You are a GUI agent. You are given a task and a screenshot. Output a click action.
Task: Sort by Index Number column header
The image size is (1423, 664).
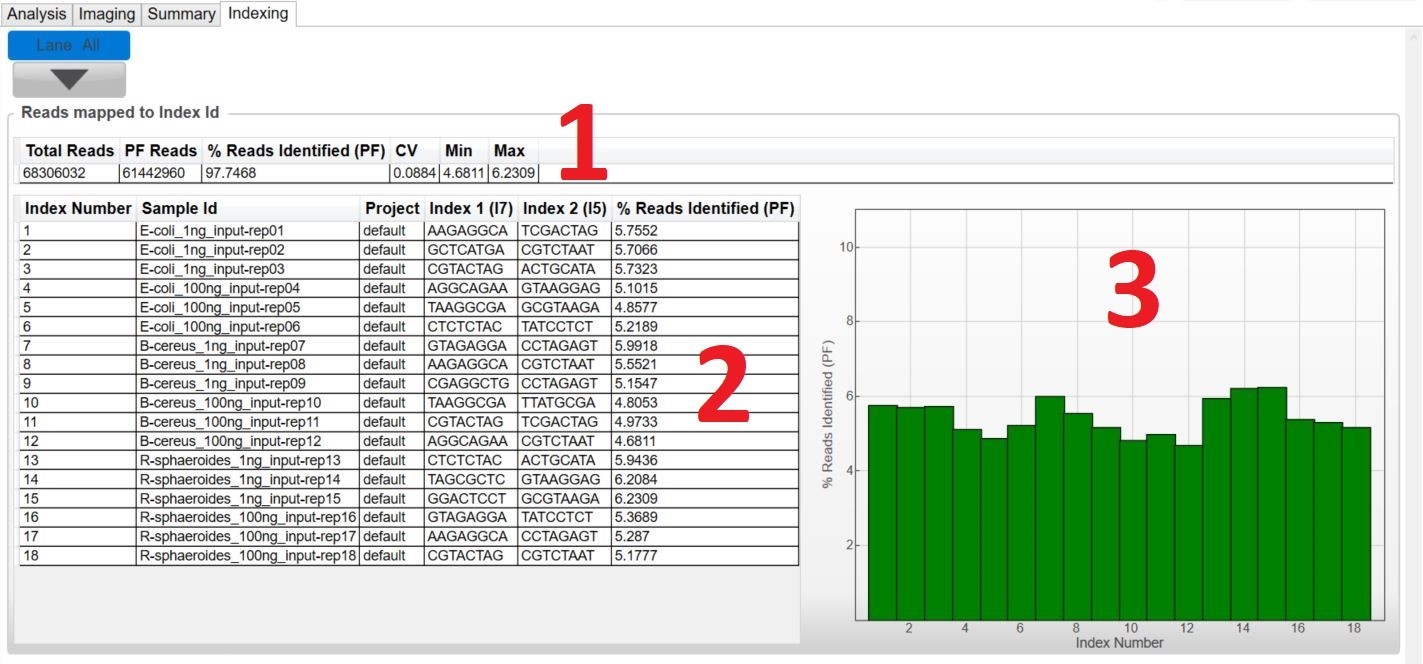pyautogui.click(x=78, y=208)
